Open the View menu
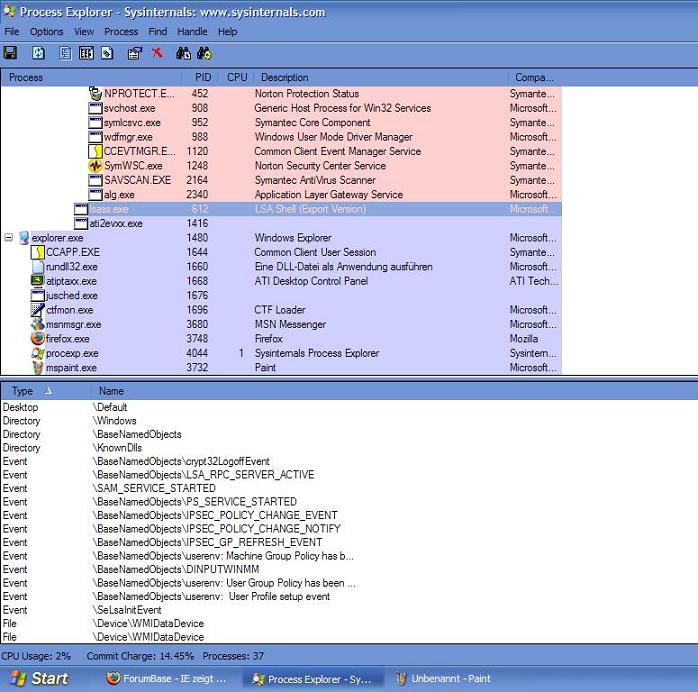The height and width of the screenshot is (692, 698). coord(84,32)
